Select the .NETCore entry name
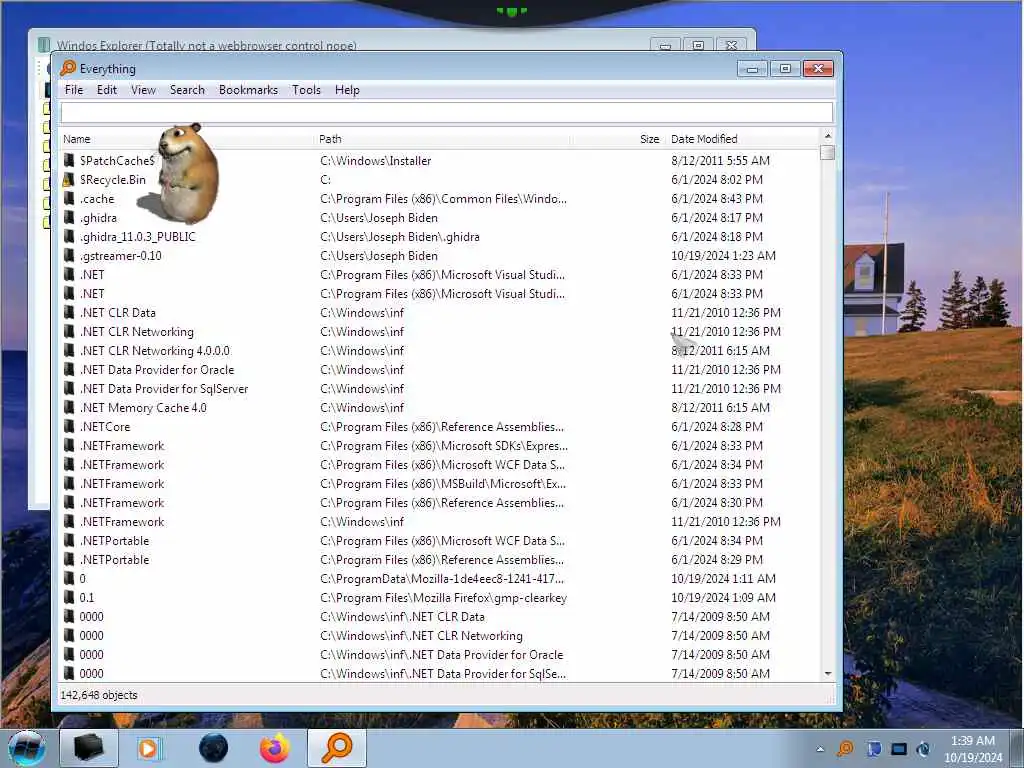Viewport: 1024px width, 768px height. pyautogui.click(x=105, y=426)
